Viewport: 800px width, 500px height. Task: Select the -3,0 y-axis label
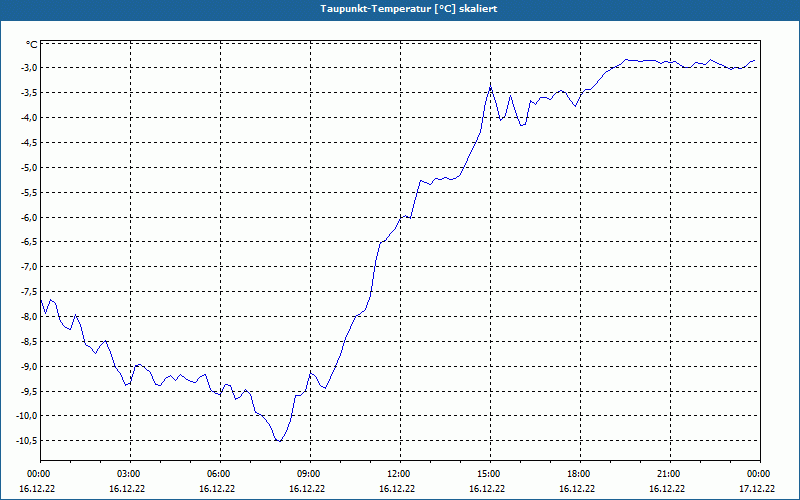click(x=29, y=68)
